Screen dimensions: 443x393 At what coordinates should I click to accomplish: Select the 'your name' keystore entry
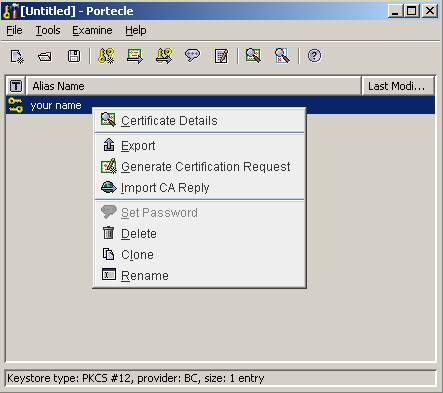(220, 105)
